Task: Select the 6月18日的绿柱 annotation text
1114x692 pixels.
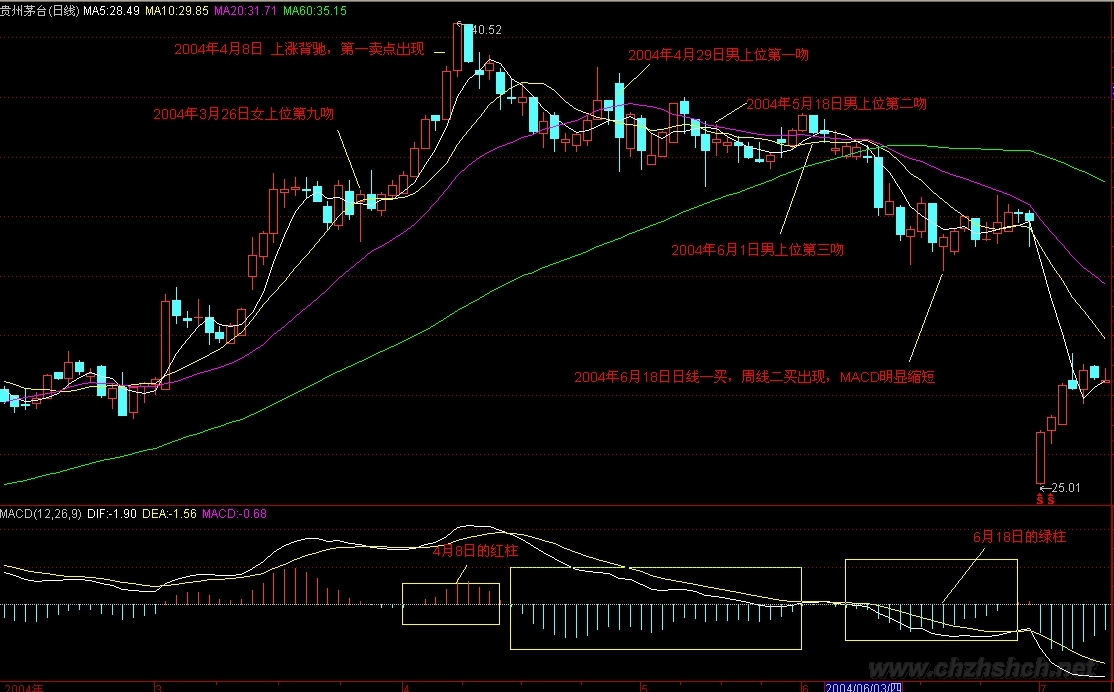Action: click(x=1019, y=537)
